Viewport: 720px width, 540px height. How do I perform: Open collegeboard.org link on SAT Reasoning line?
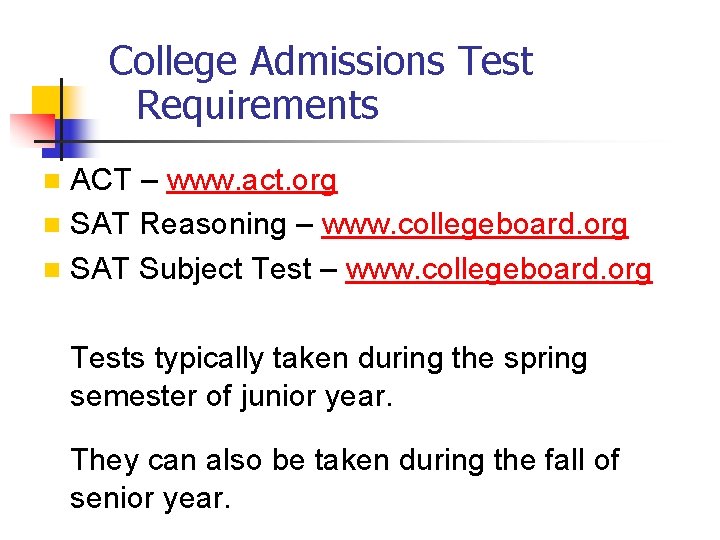point(474,225)
